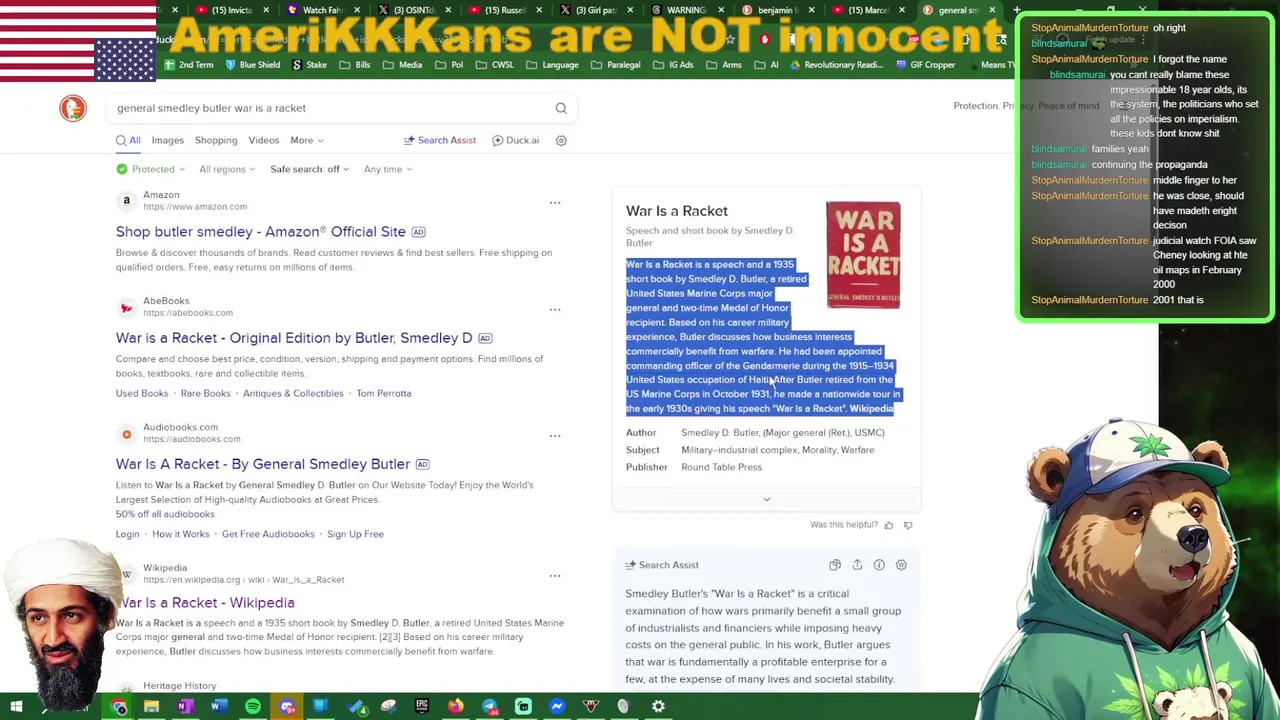Click the Search Assist info icon
Screen dimensions: 1280x720
click(879, 565)
